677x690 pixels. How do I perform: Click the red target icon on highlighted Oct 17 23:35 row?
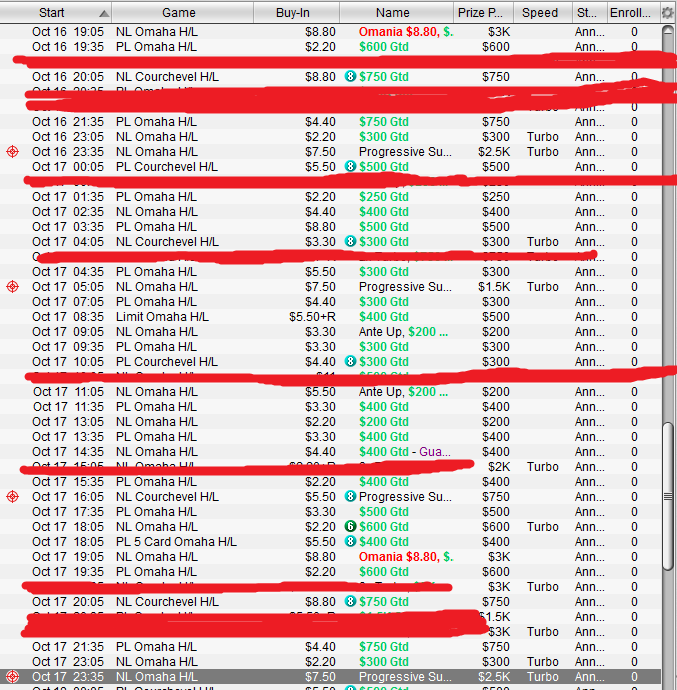[12, 677]
